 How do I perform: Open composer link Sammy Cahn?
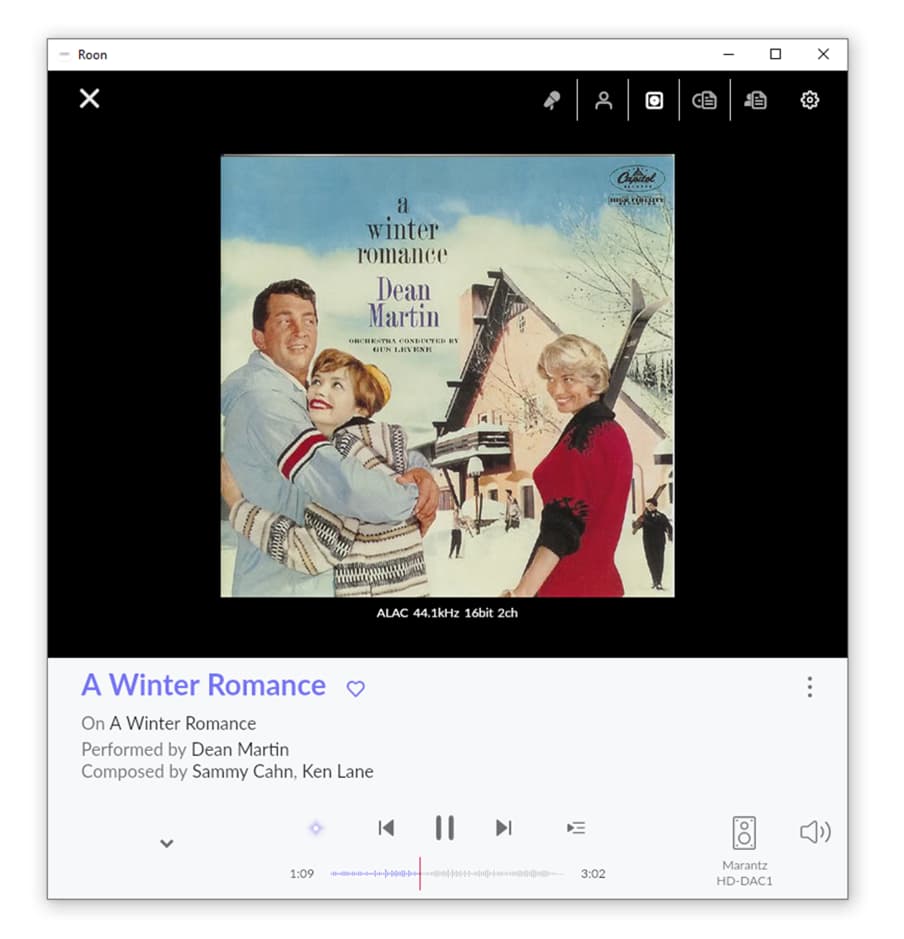(x=242, y=771)
